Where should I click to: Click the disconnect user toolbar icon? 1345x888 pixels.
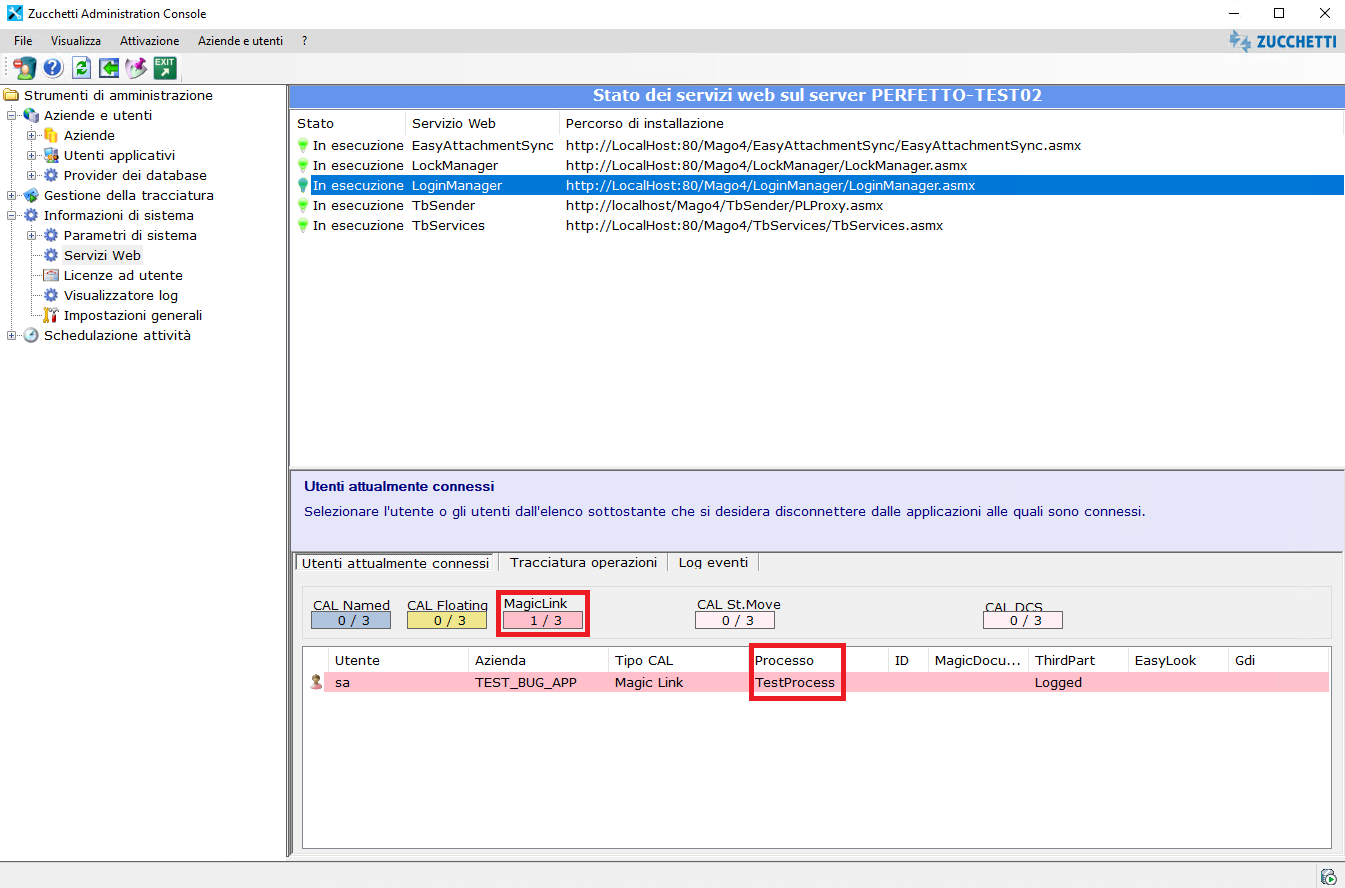pos(24,68)
